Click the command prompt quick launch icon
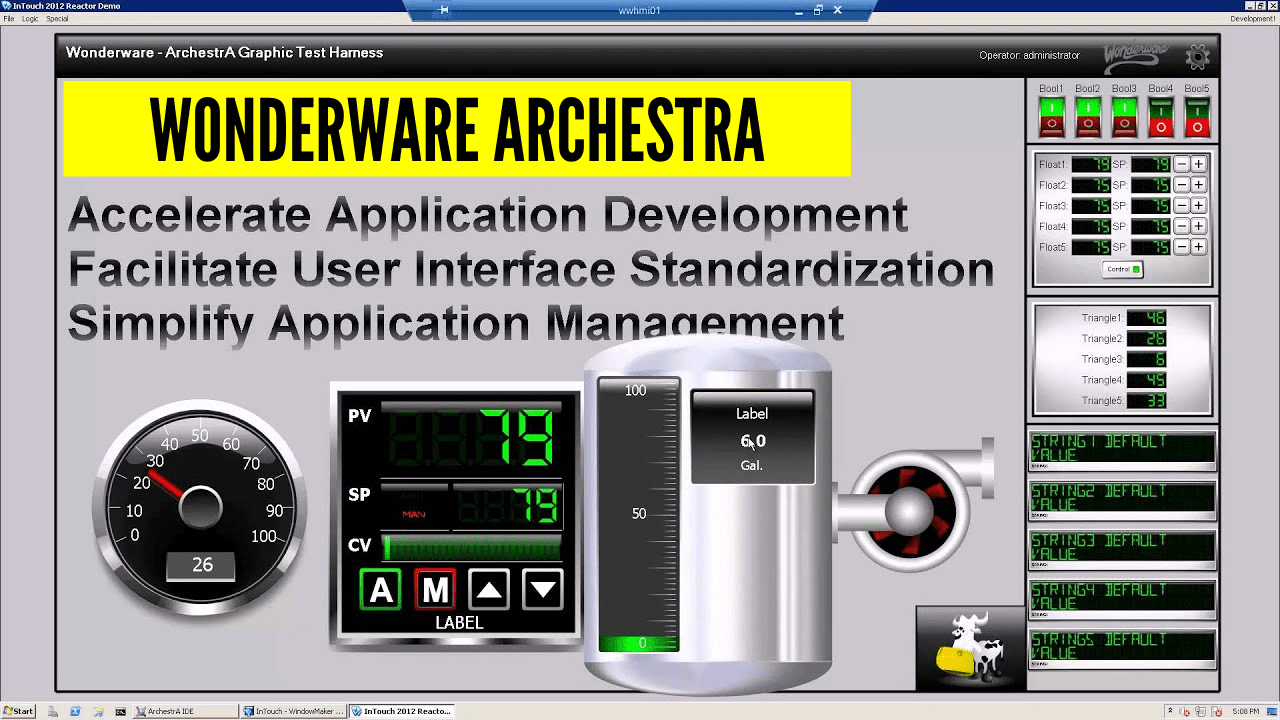 point(121,711)
